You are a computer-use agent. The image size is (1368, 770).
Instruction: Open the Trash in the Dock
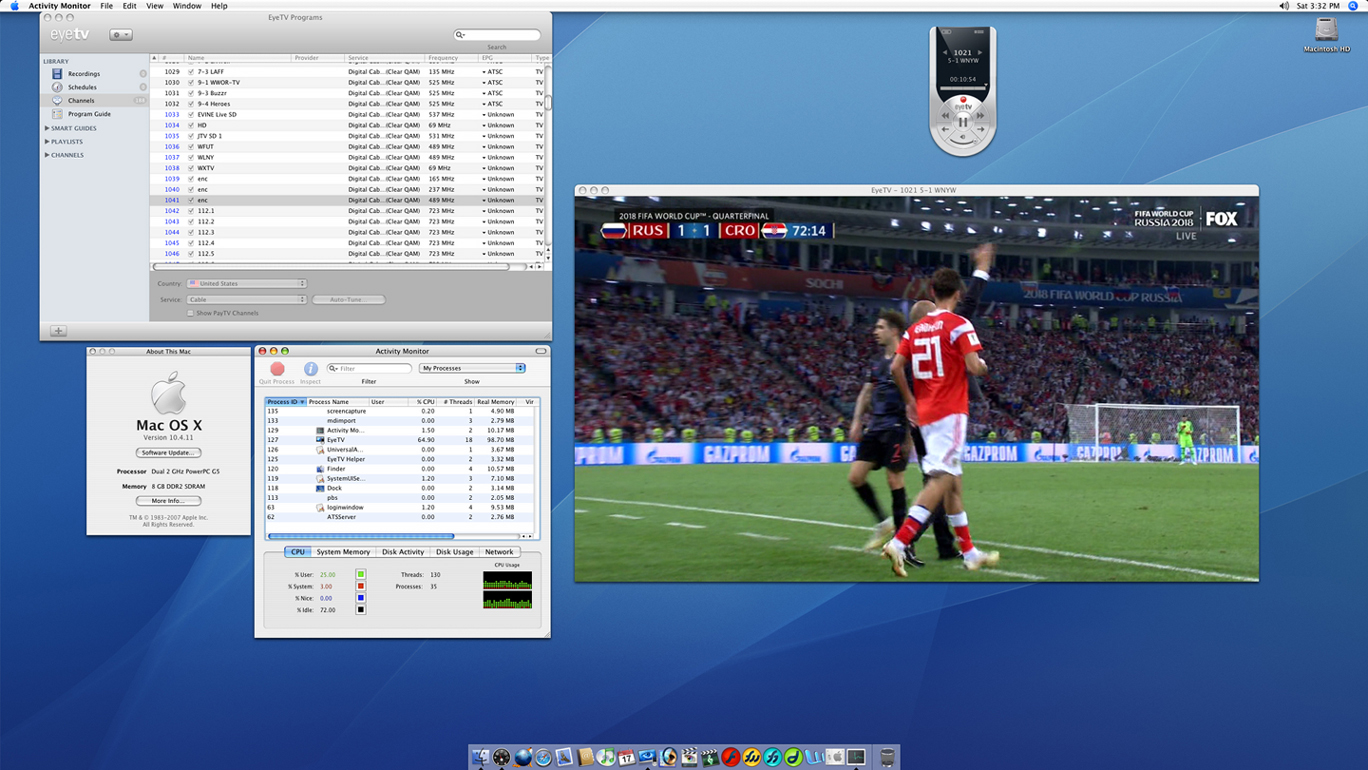888,757
